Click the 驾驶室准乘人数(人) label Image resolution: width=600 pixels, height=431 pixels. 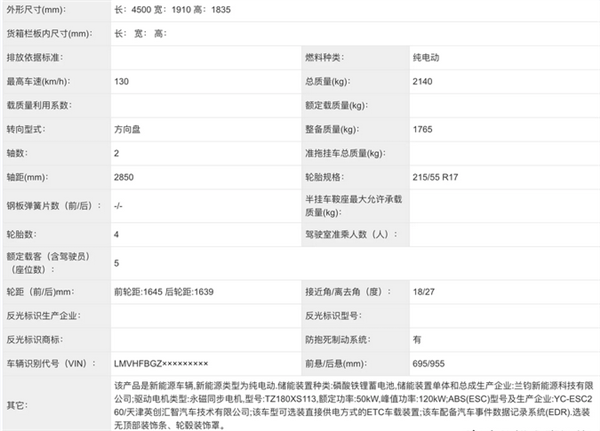click(x=351, y=235)
